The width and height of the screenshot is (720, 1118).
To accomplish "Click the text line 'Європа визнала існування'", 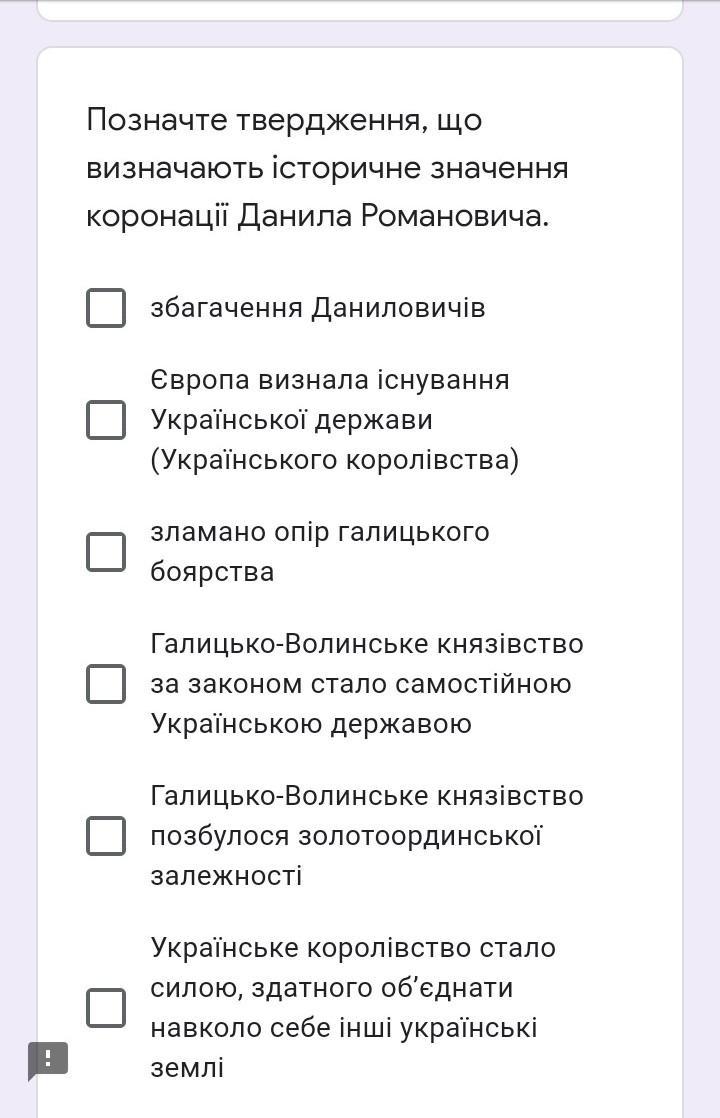I will pos(330,379).
